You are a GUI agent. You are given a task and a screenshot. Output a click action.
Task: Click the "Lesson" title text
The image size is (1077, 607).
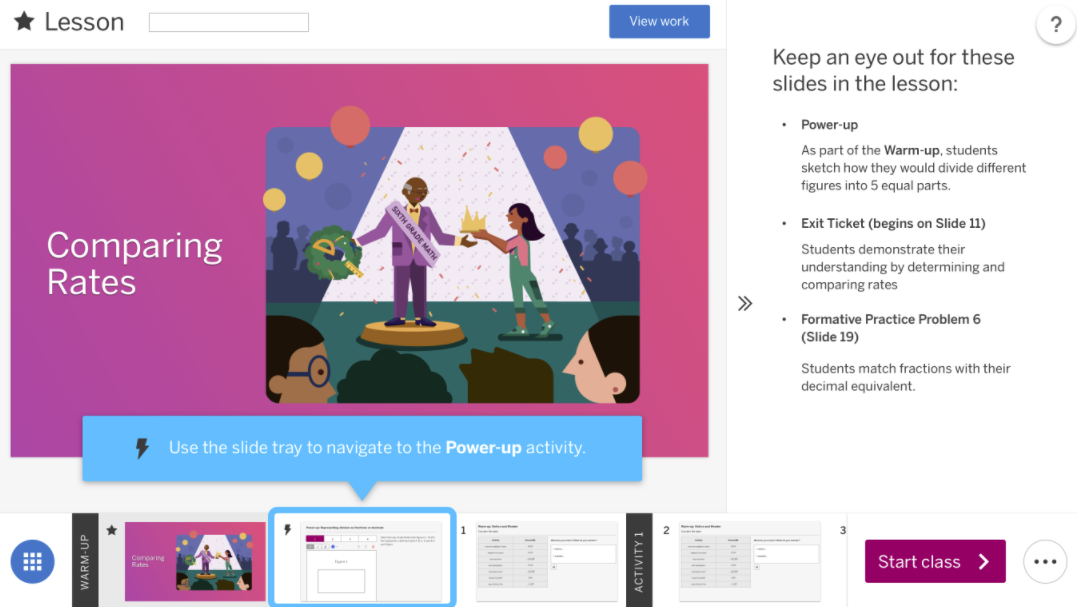[x=84, y=22]
